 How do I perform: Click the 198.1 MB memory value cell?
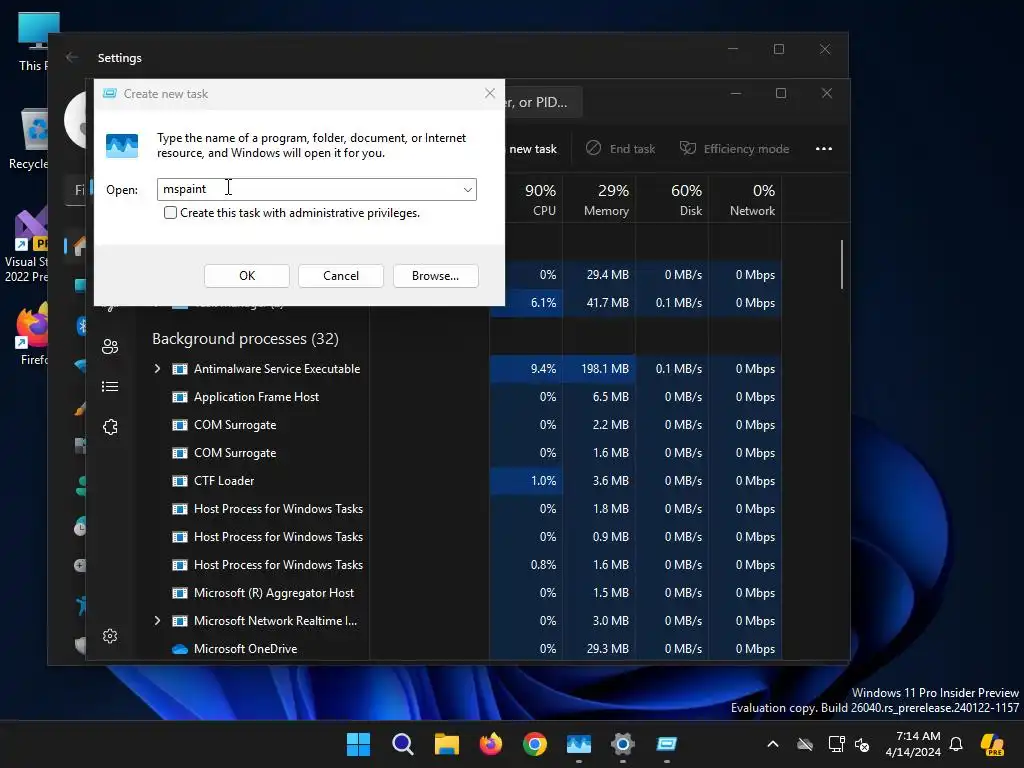click(599, 369)
